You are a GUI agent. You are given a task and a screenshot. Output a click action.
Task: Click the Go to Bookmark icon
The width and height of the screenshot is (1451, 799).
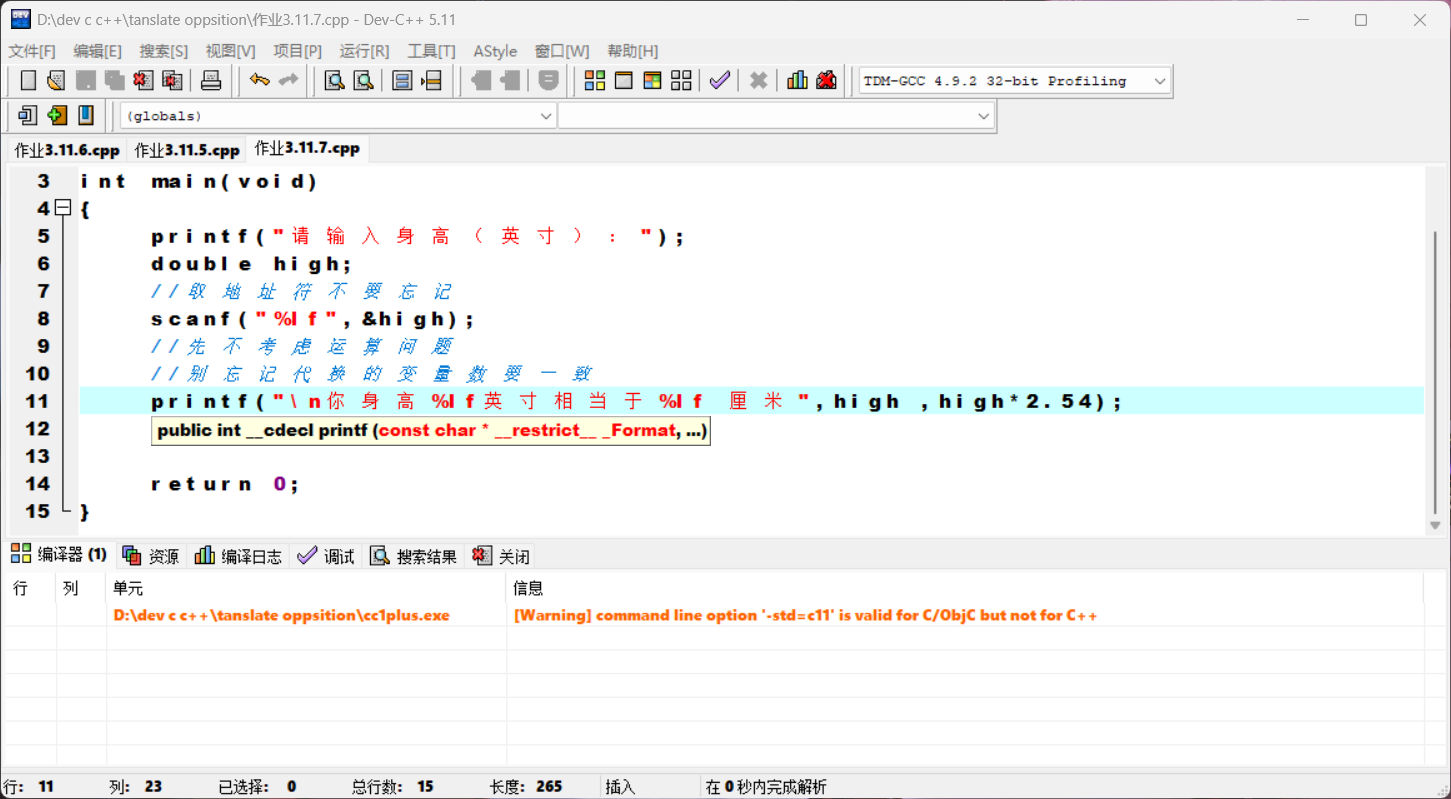tap(86, 115)
